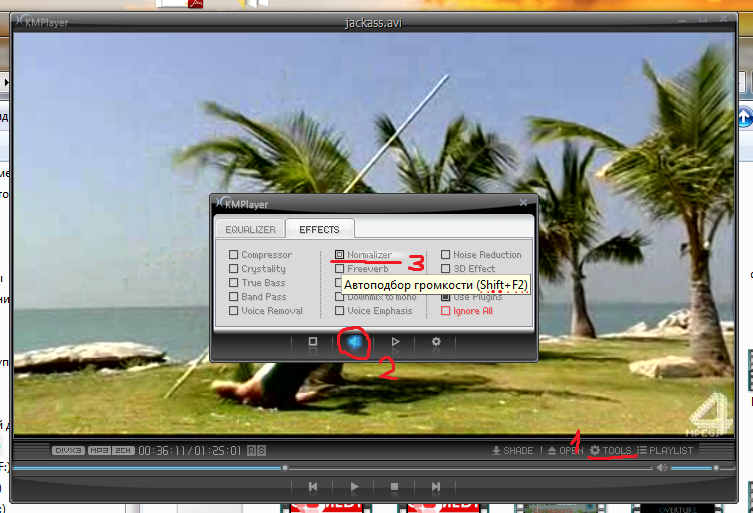753x513 pixels.
Task: Skip to next track
Action: click(436, 487)
